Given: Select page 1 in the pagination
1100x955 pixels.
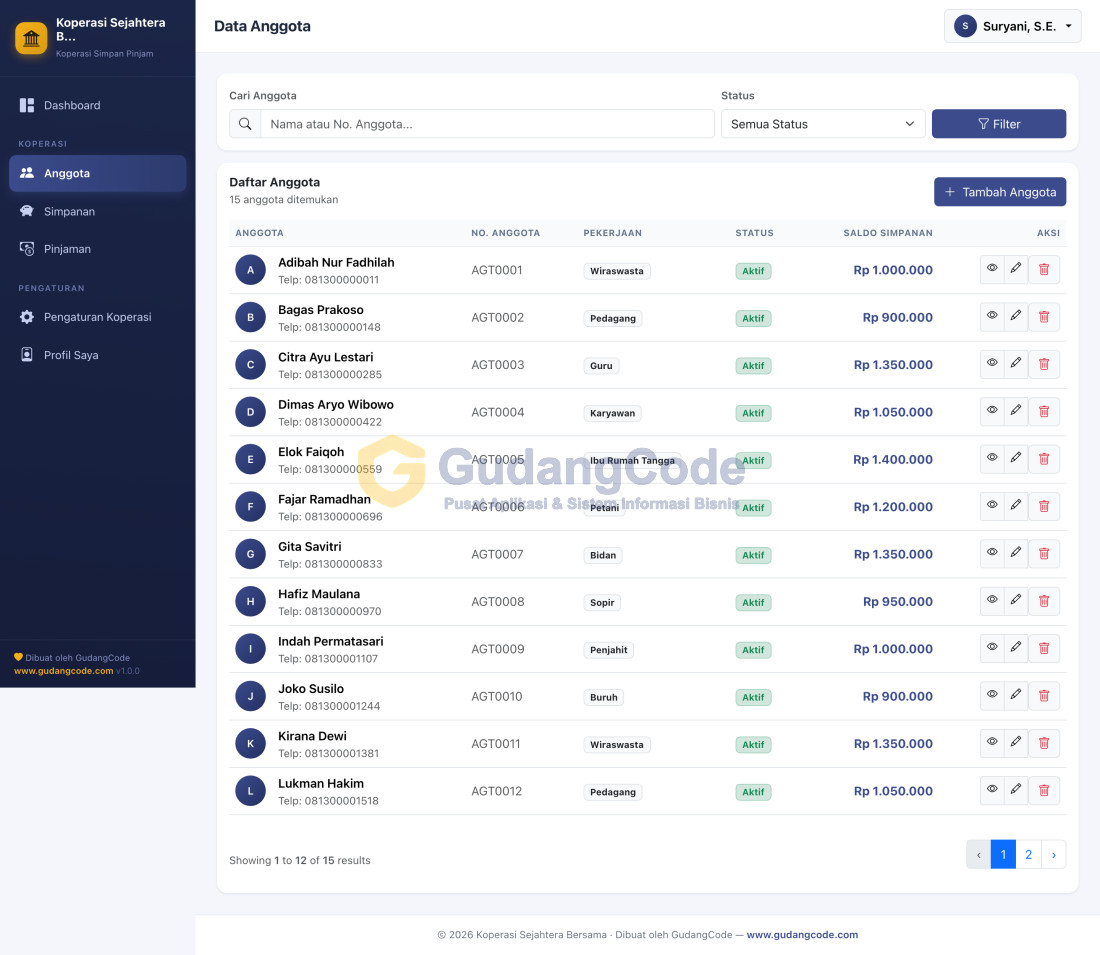Looking at the screenshot, I should coord(1003,855).
